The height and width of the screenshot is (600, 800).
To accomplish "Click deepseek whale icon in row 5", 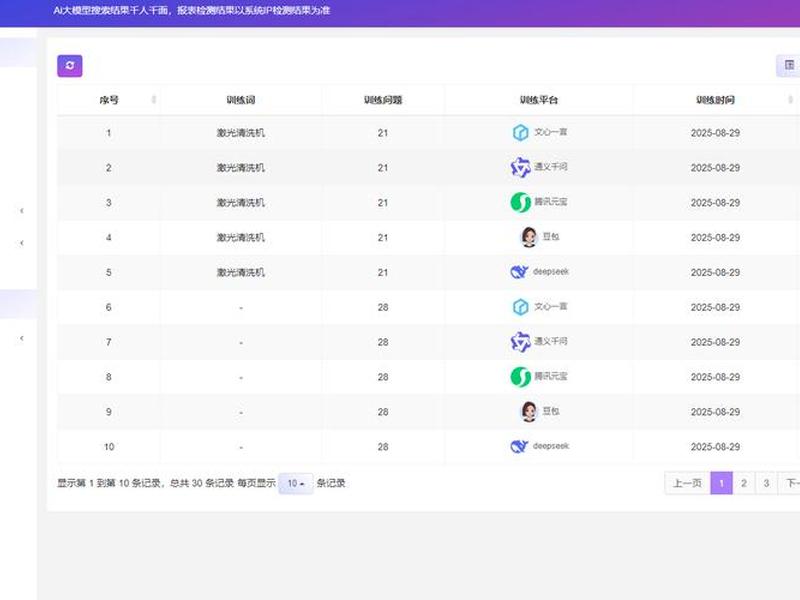I will click(519, 272).
